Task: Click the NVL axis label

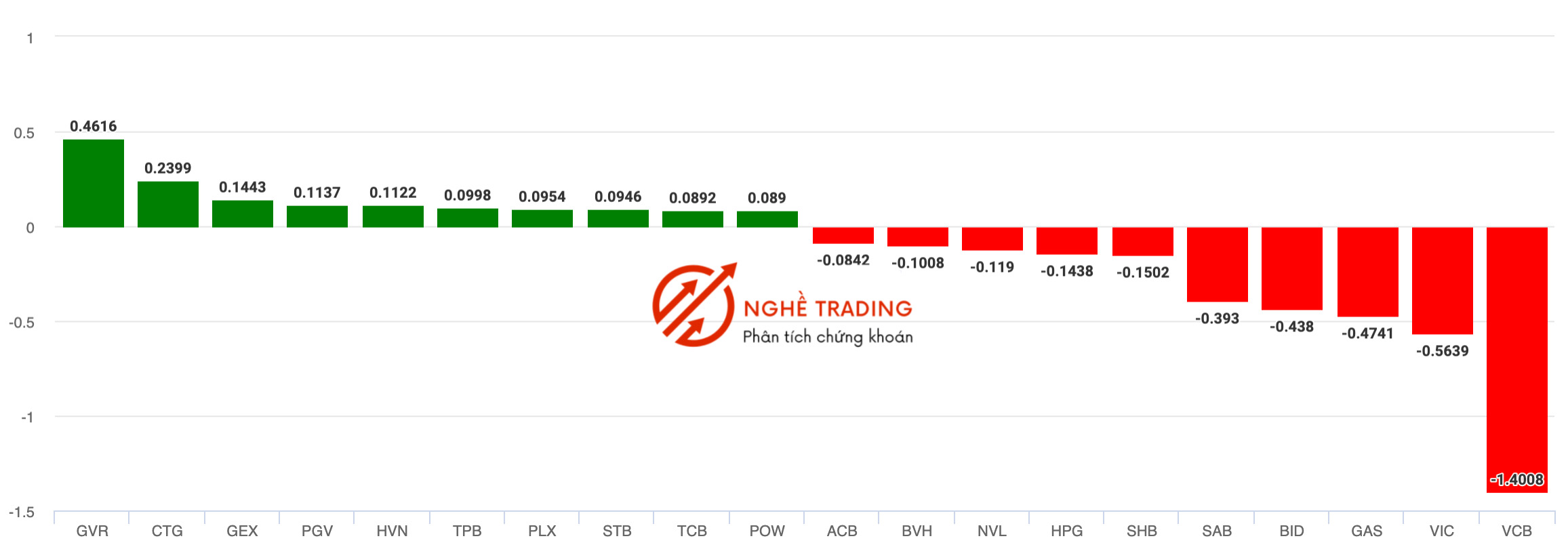Action: click(992, 531)
